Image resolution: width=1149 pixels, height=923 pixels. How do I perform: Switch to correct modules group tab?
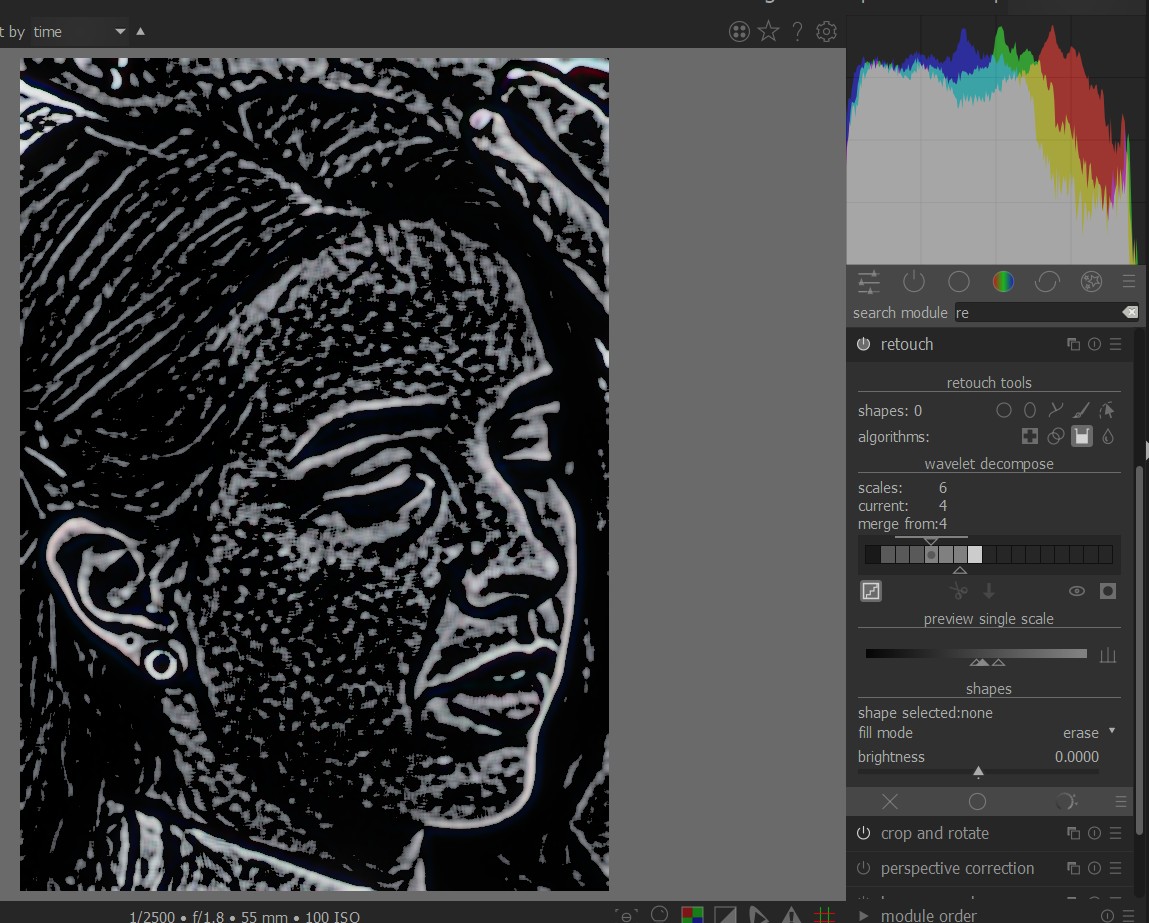[1047, 281]
